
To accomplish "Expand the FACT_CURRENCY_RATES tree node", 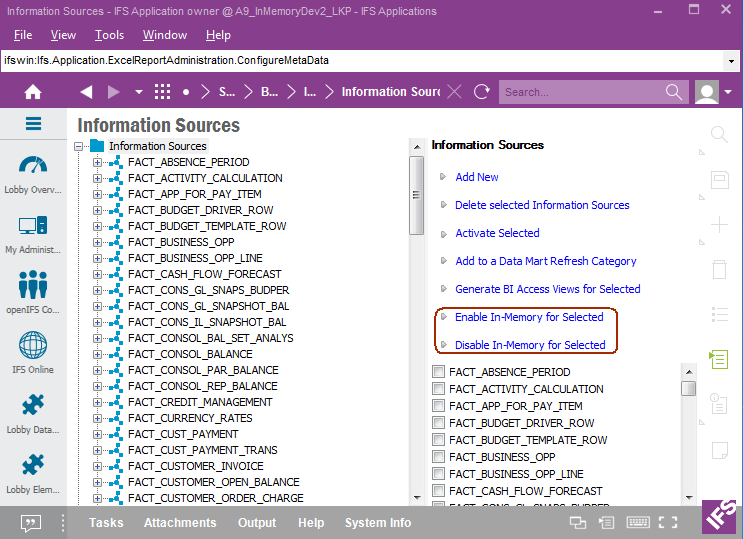I will click(97, 418).
